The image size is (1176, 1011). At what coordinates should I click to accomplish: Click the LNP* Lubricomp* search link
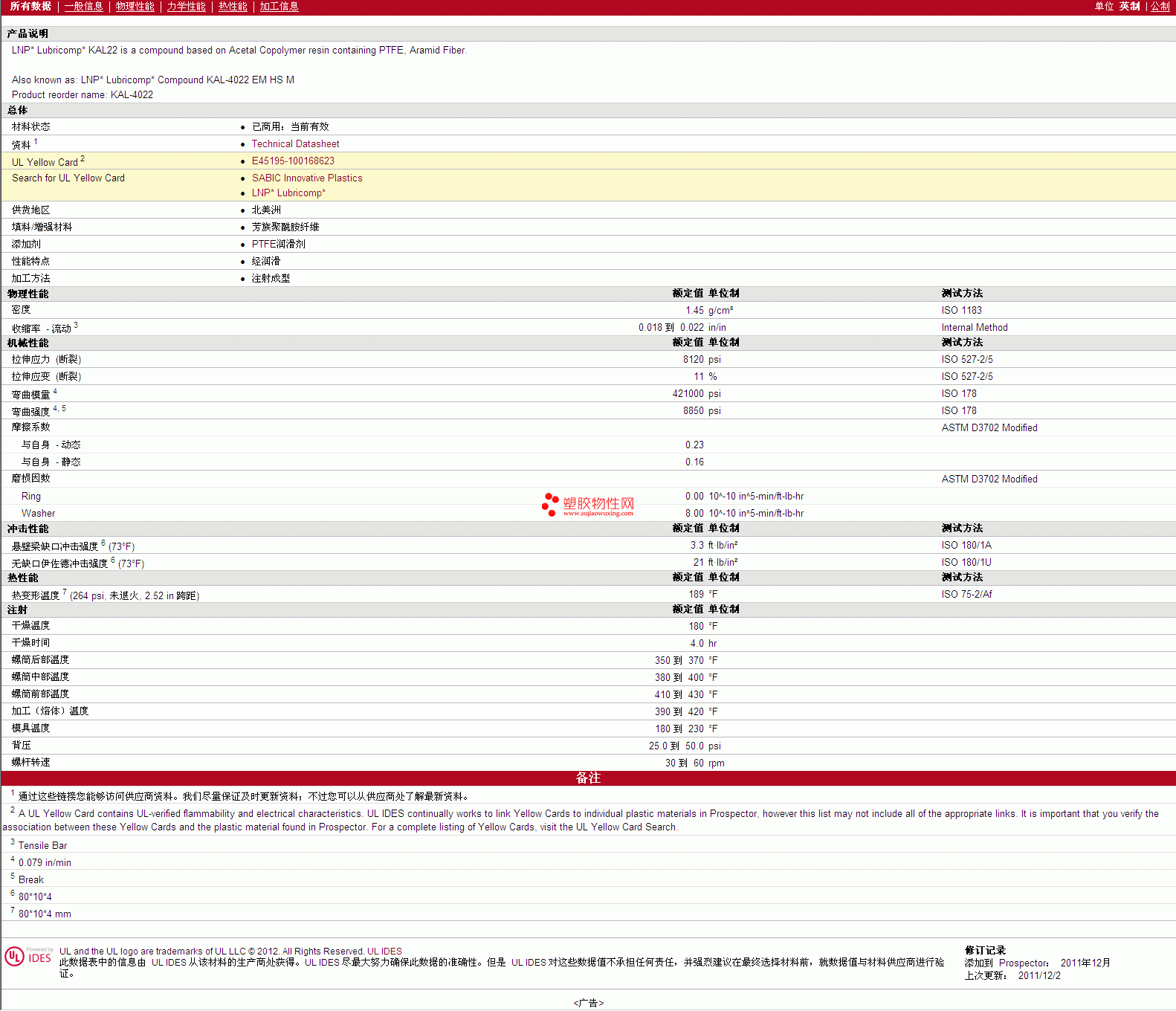pos(288,193)
